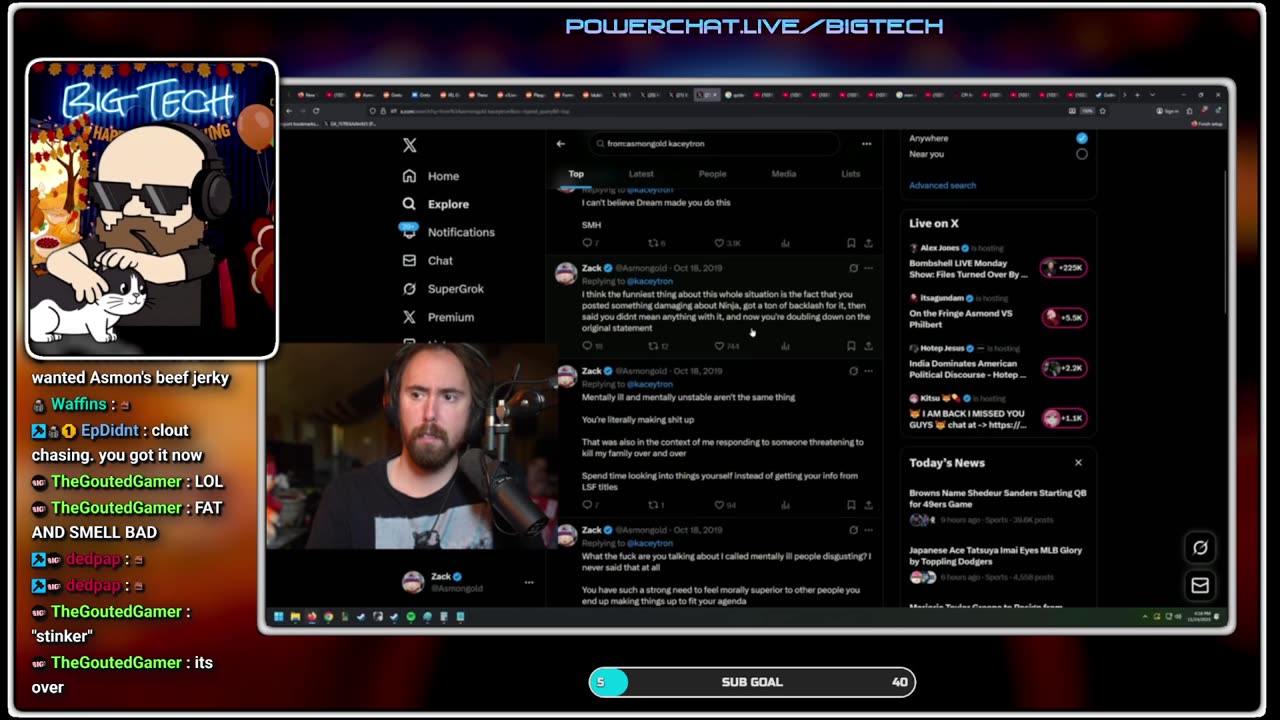Open more menu on 'What the fuck' tweet

point(868,530)
